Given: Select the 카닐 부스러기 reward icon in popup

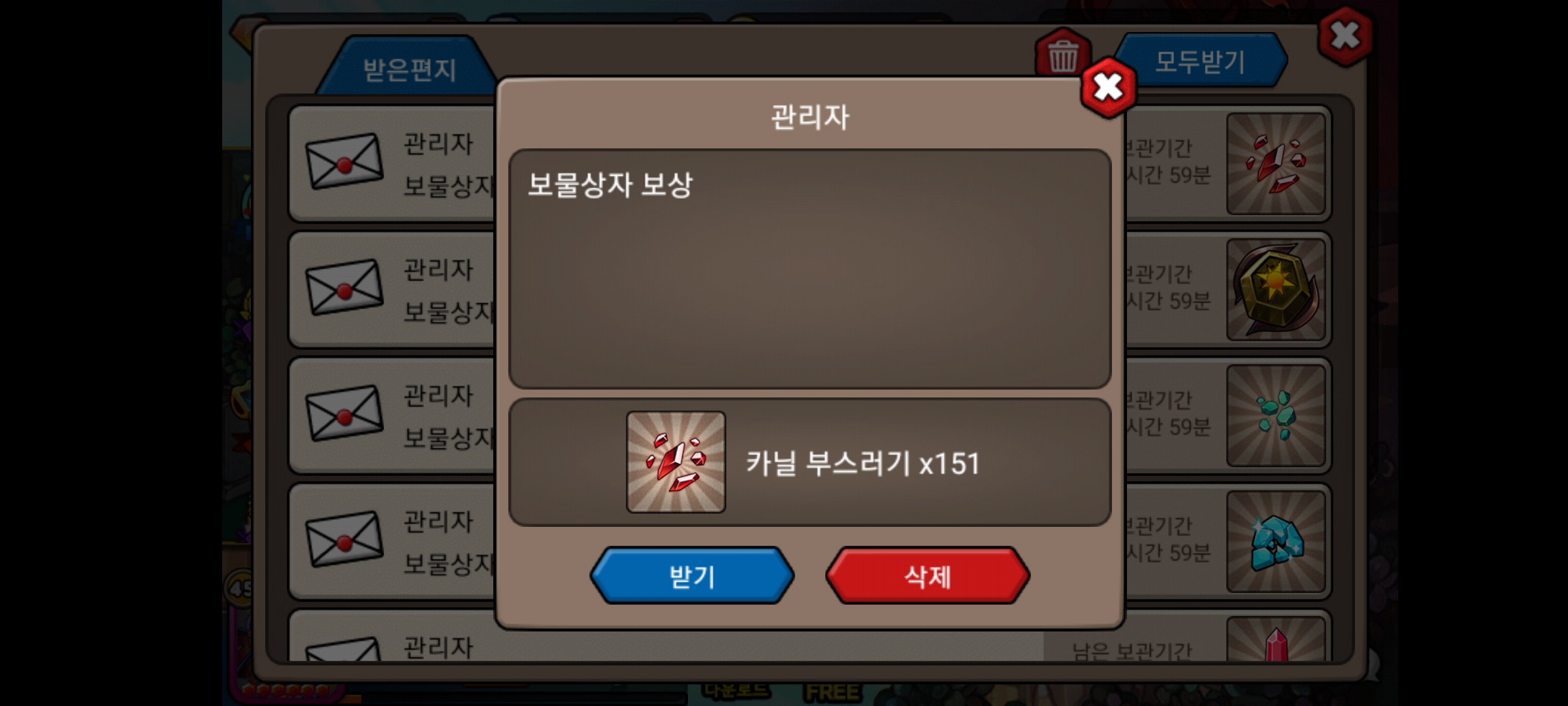Looking at the screenshot, I should [676, 462].
